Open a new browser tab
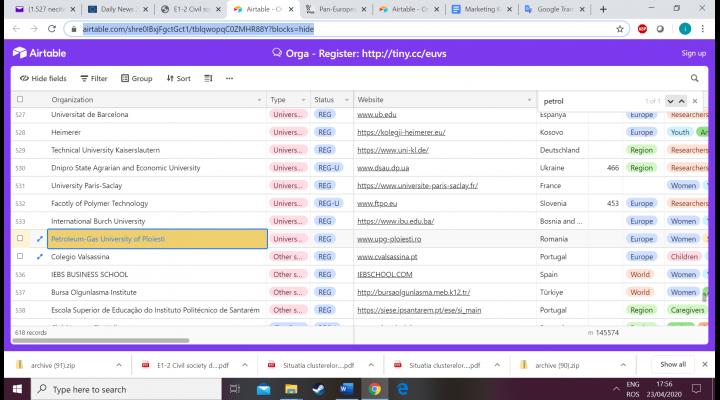 (x=603, y=9)
